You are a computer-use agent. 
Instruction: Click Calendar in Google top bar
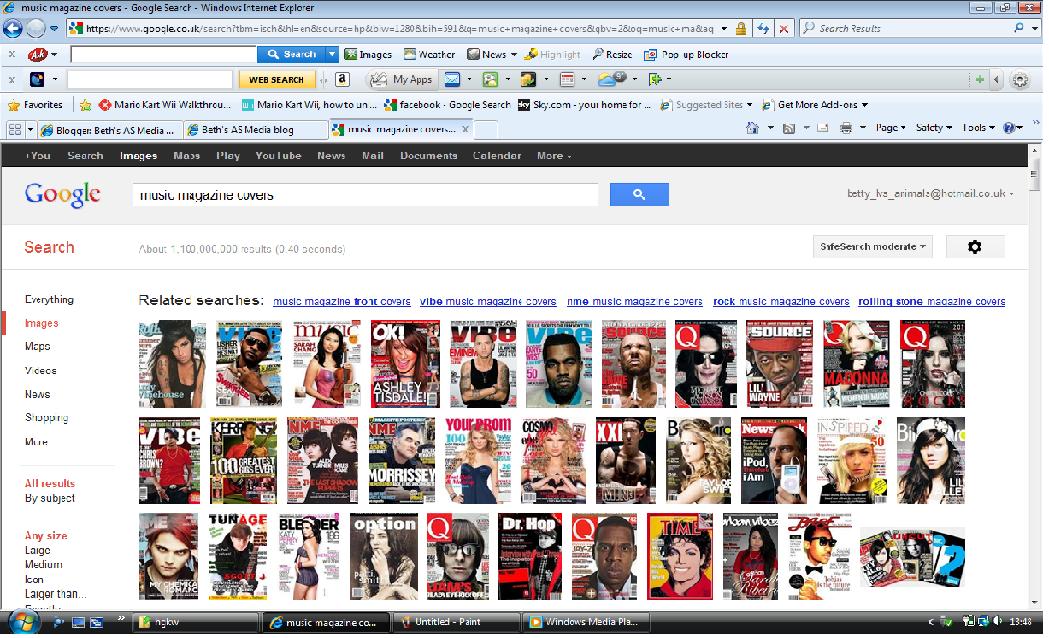[x=496, y=155]
